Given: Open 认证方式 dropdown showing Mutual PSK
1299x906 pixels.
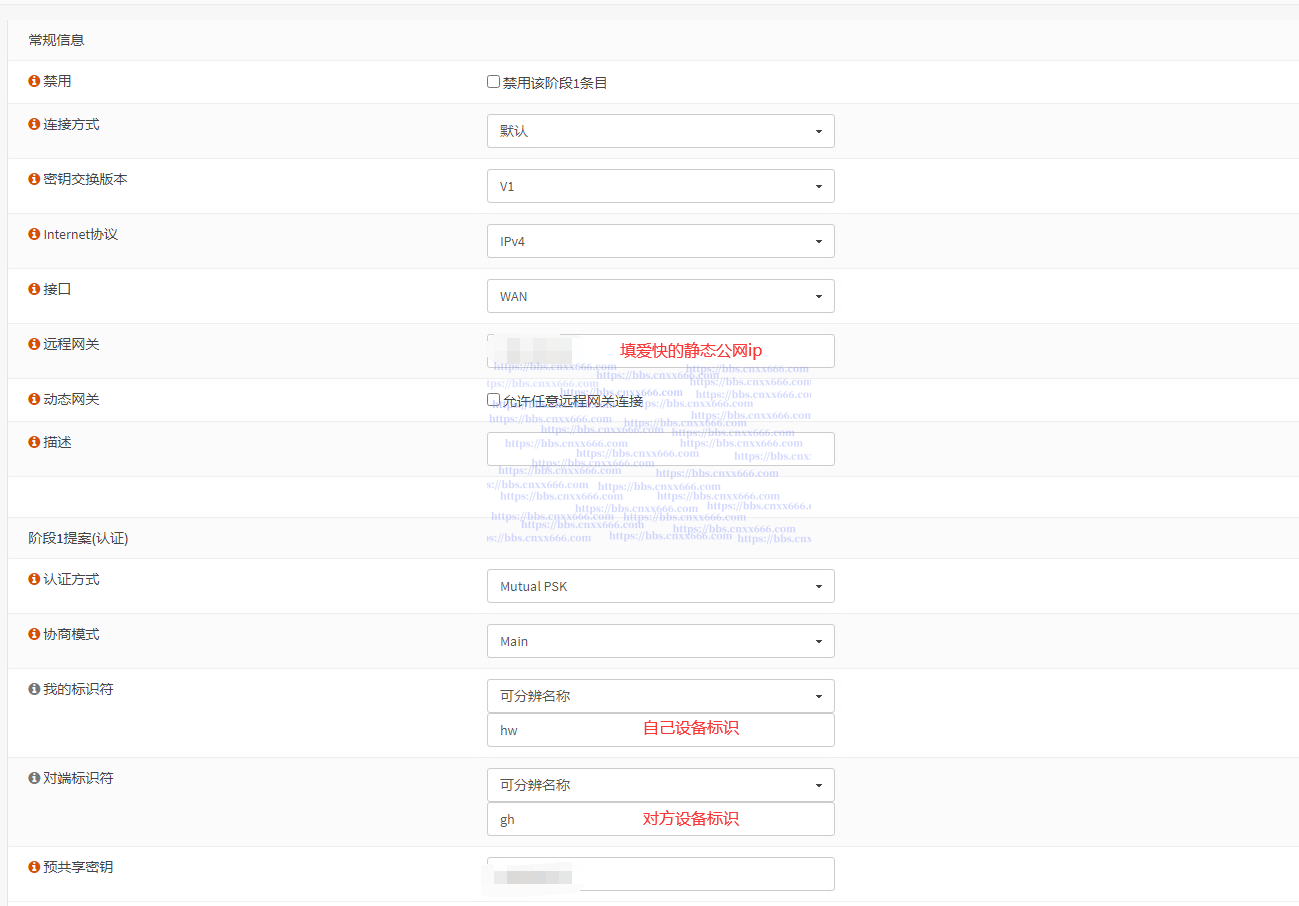Looking at the screenshot, I should coord(660,586).
